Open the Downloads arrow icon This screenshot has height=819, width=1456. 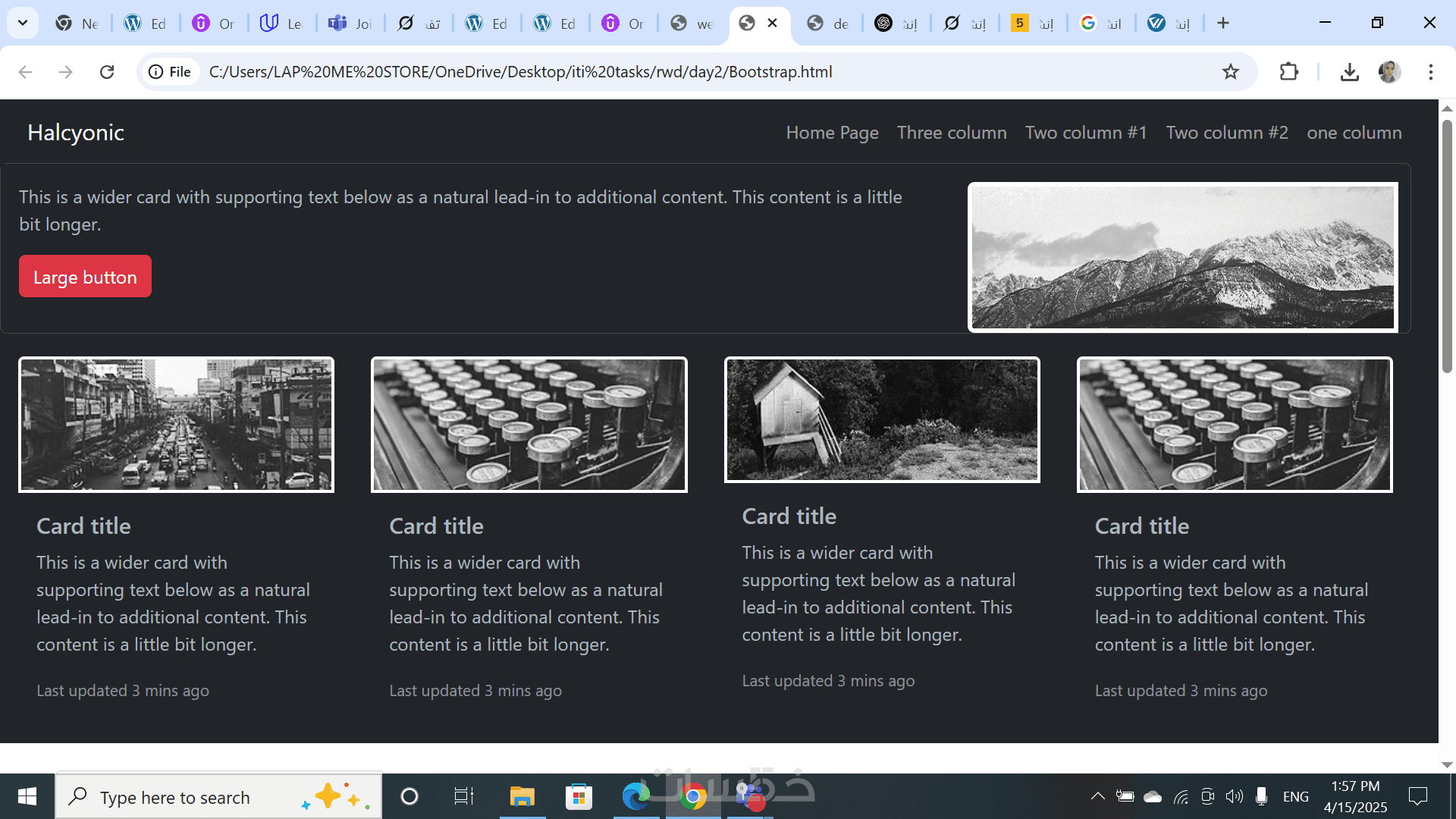pos(1349,72)
